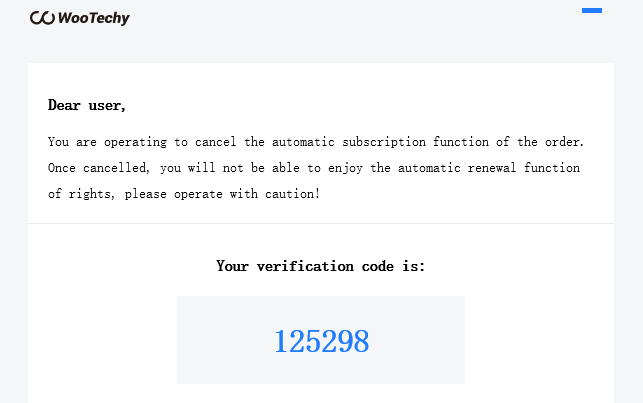Click "Your verification code is:" heading
The height and width of the screenshot is (403, 643).
tap(321, 266)
